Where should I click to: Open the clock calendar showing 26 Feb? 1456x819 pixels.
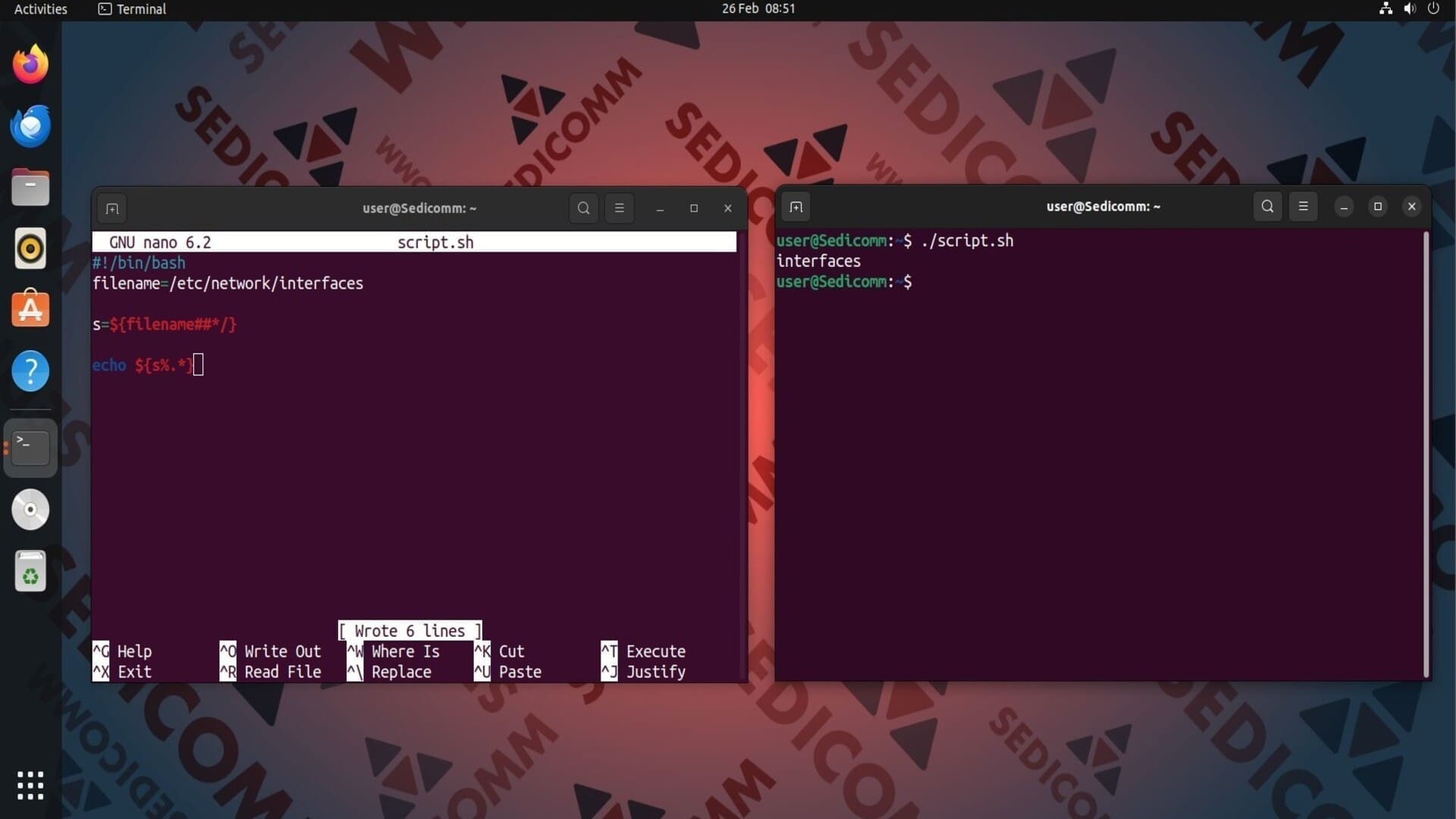(x=758, y=9)
